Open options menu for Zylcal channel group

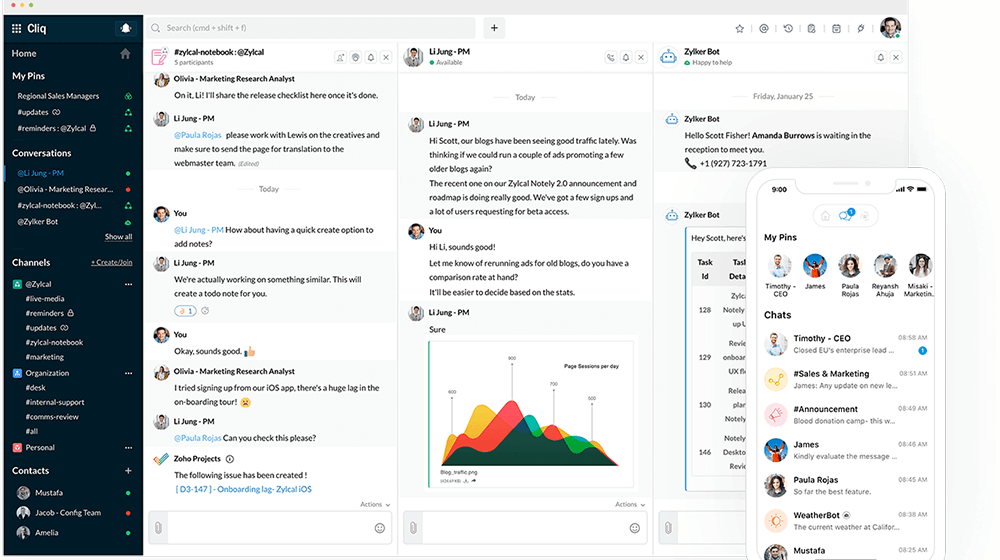(128, 284)
